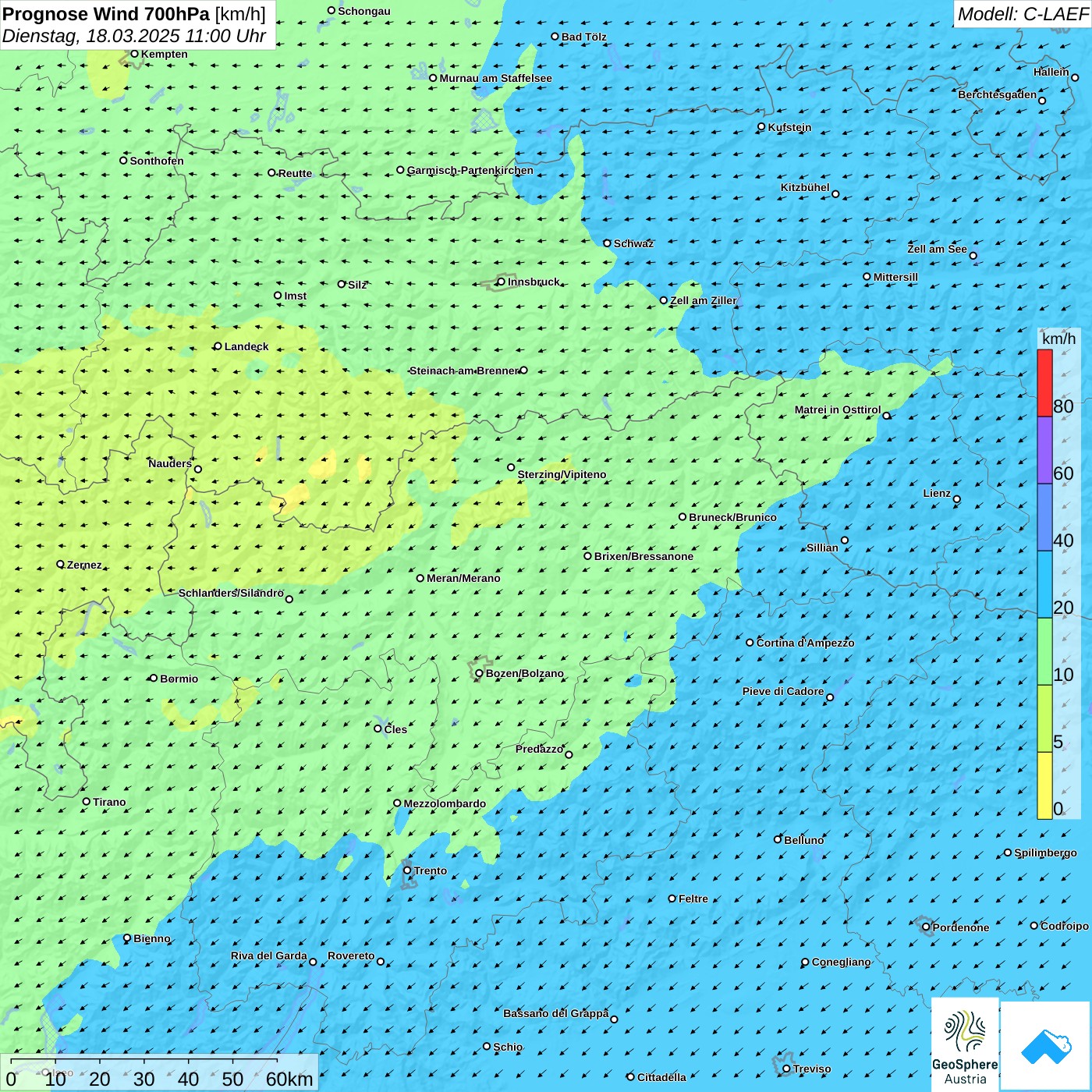1092x1092 pixels.
Task: Click the purple legend color band
Action: pos(1044,450)
